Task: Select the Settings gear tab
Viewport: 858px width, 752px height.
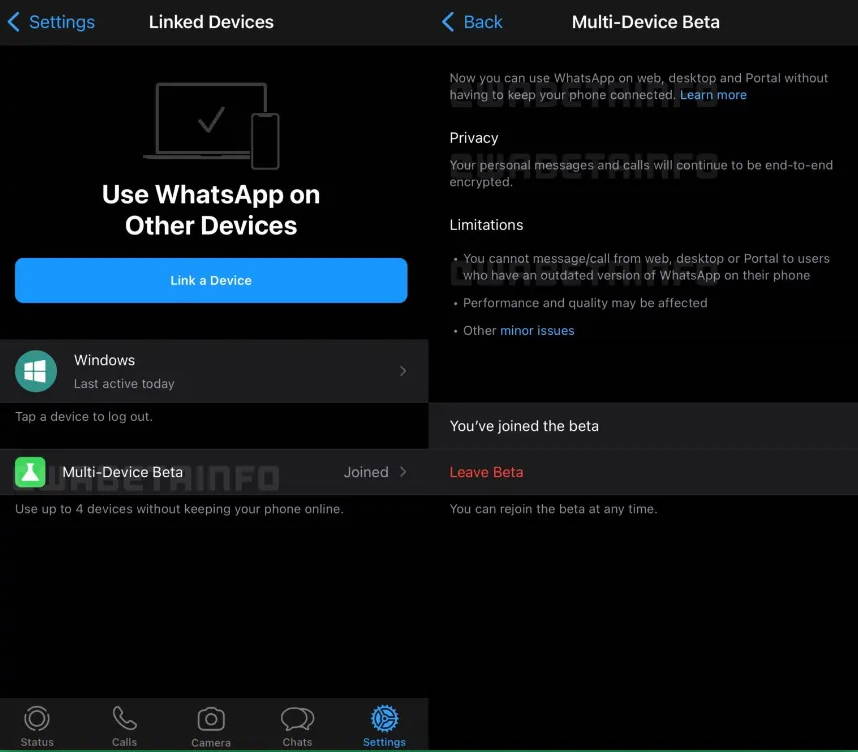Action: point(384,720)
